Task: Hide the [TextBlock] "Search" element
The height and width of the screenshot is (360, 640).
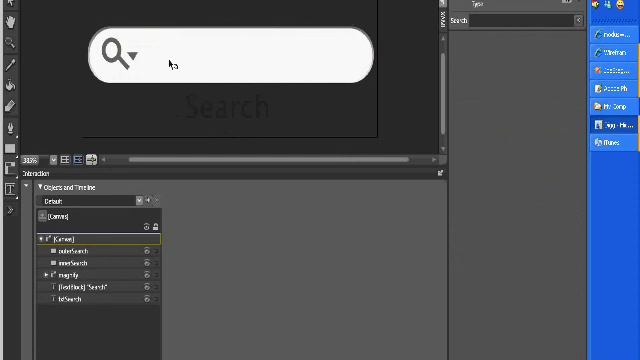Action: click(x=147, y=287)
